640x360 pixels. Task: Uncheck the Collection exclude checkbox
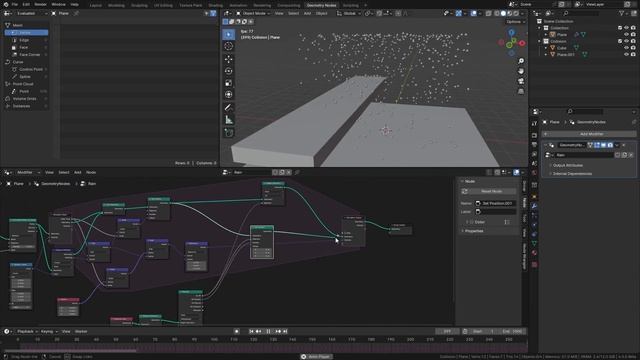[x=620, y=28]
